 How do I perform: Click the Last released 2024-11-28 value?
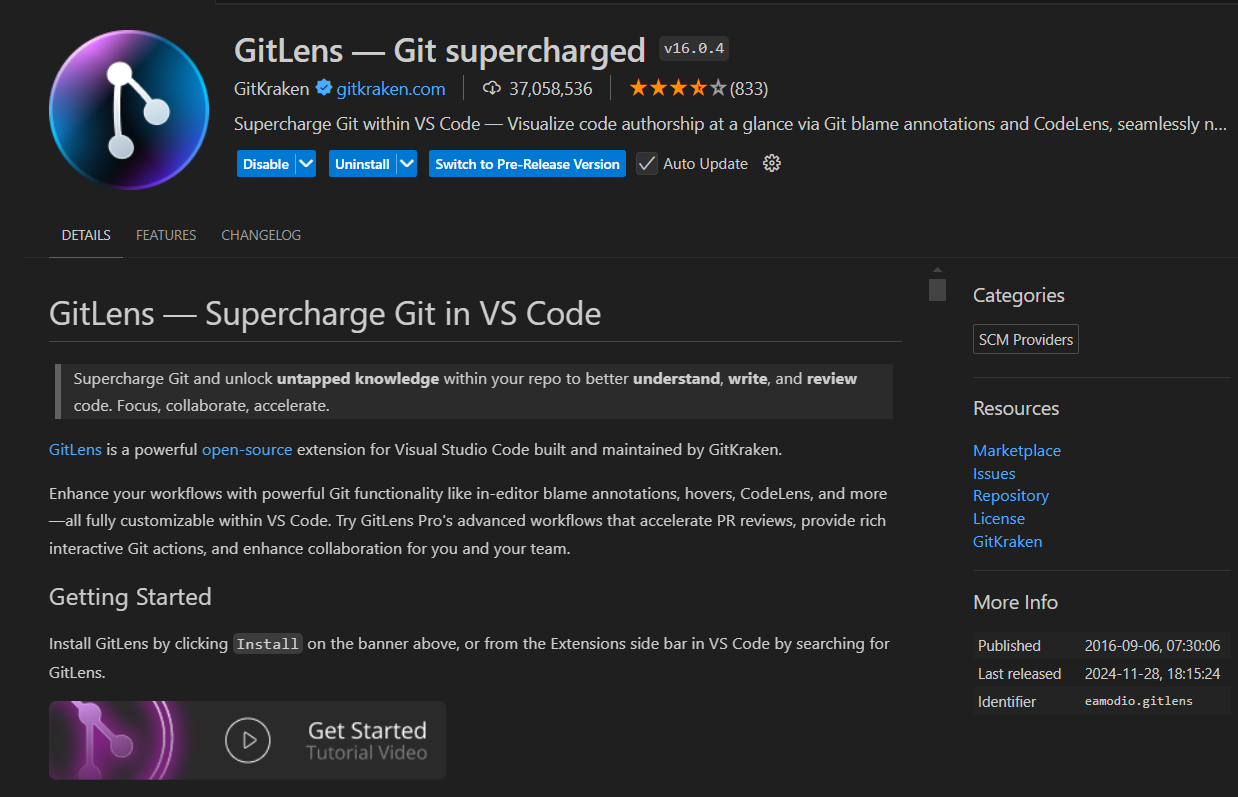[x=1153, y=673]
